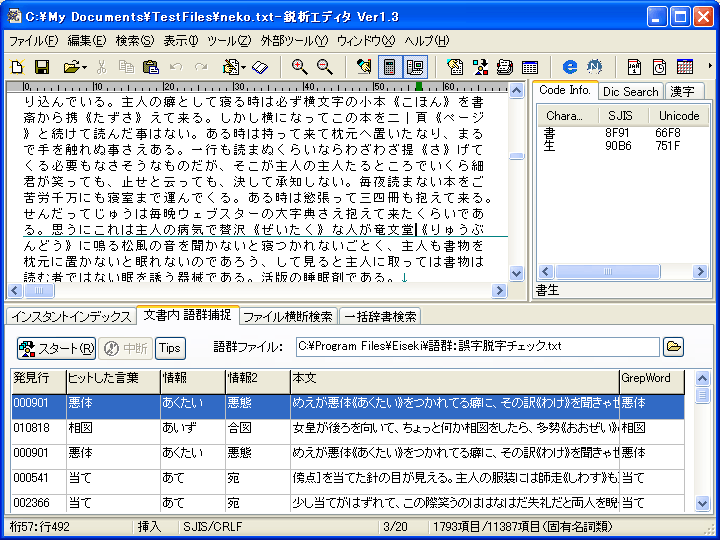Click Unicode value 751F

click(668, 146)
